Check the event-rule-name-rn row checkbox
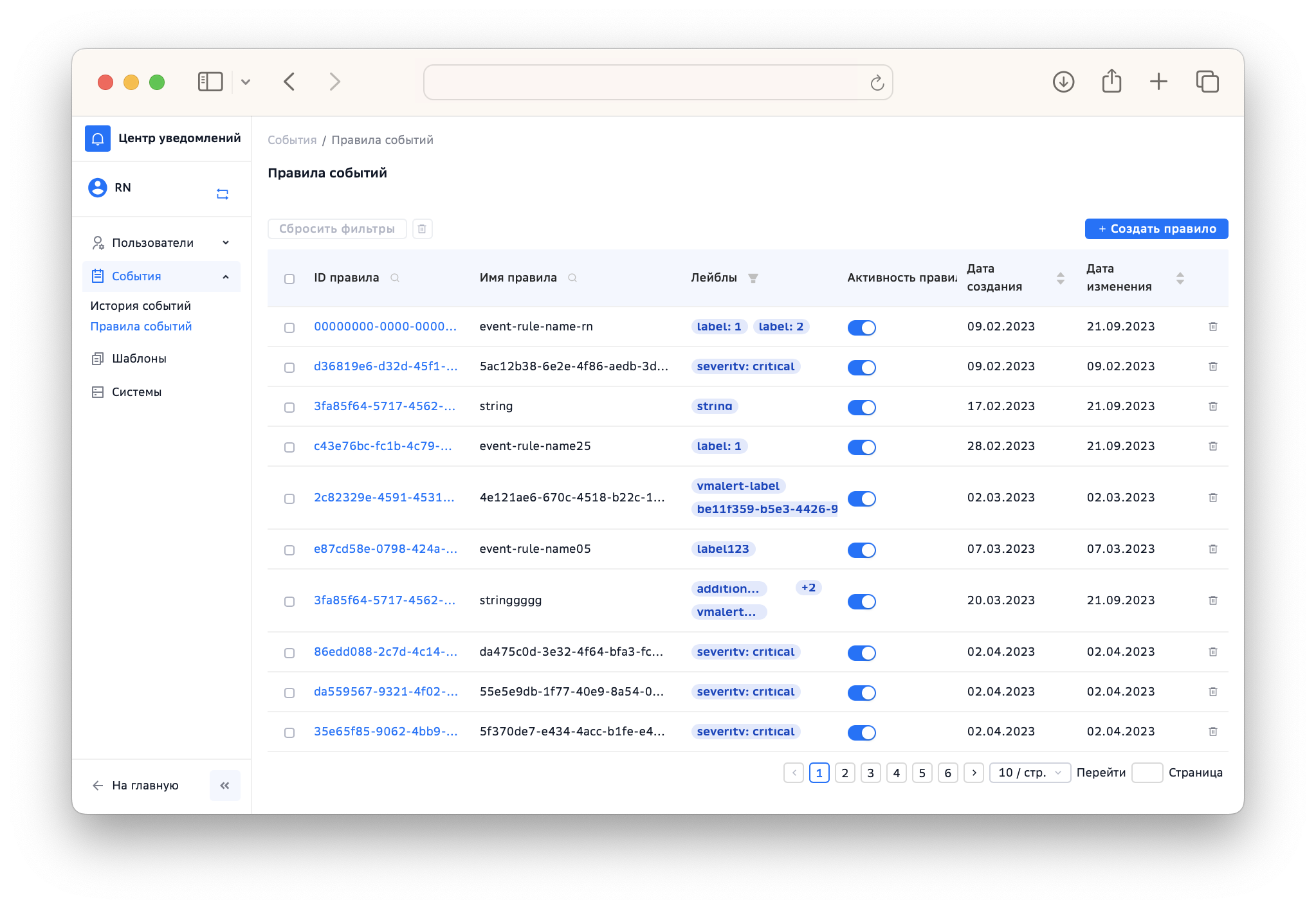The image size is (1316, 909). tap(289, 327)
